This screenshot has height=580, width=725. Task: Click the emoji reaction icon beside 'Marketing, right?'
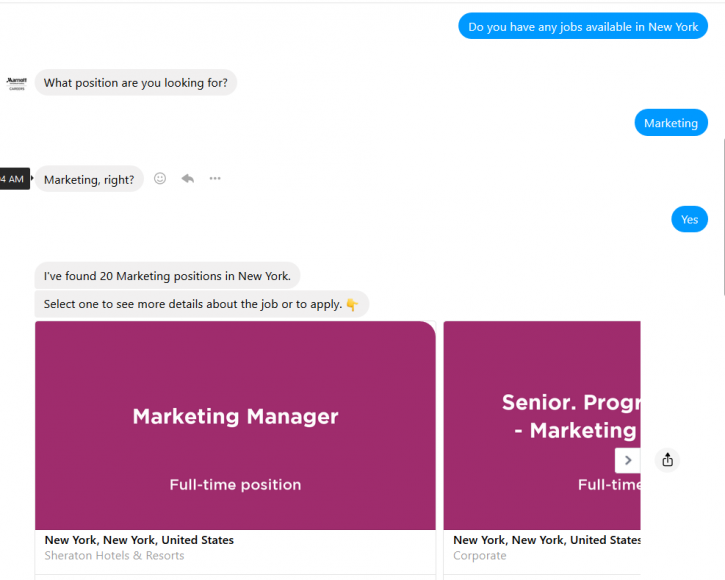160,179
